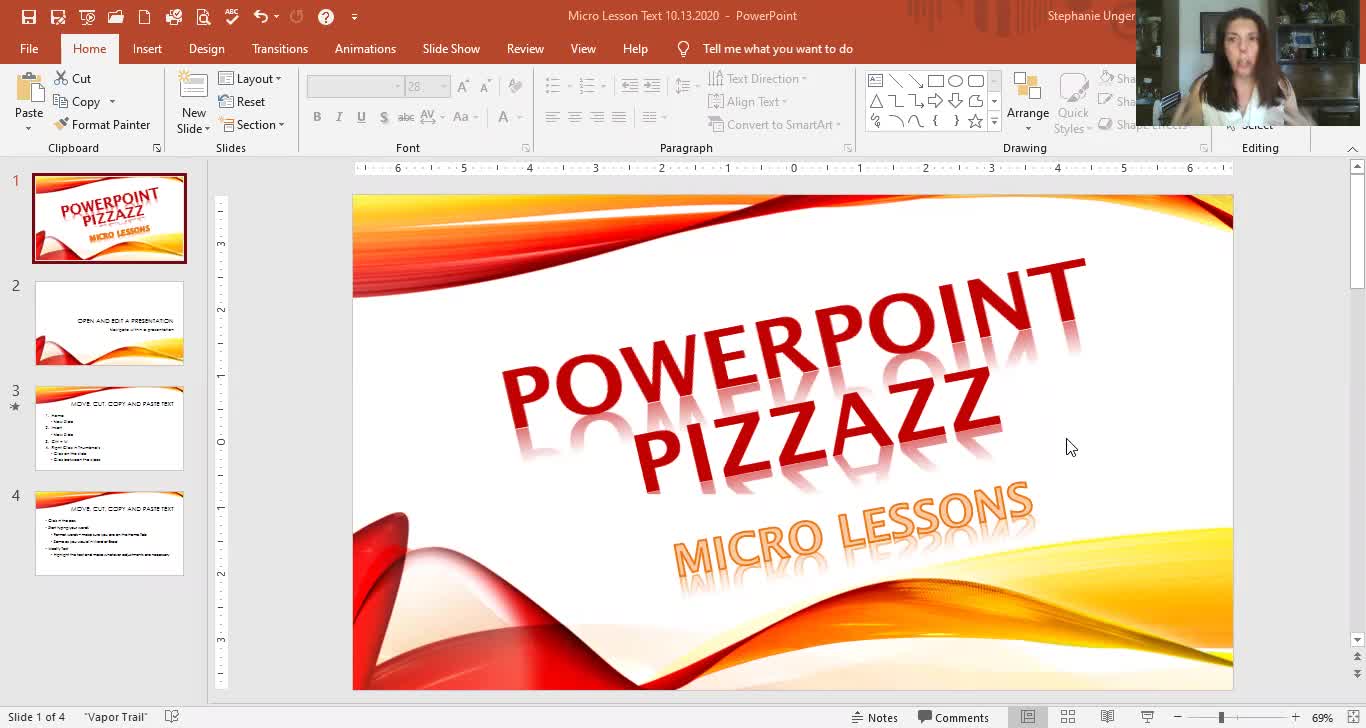Switch to the Animations tab
The height and width of the screenshot is (728, 1366).
tap(365, 48)
